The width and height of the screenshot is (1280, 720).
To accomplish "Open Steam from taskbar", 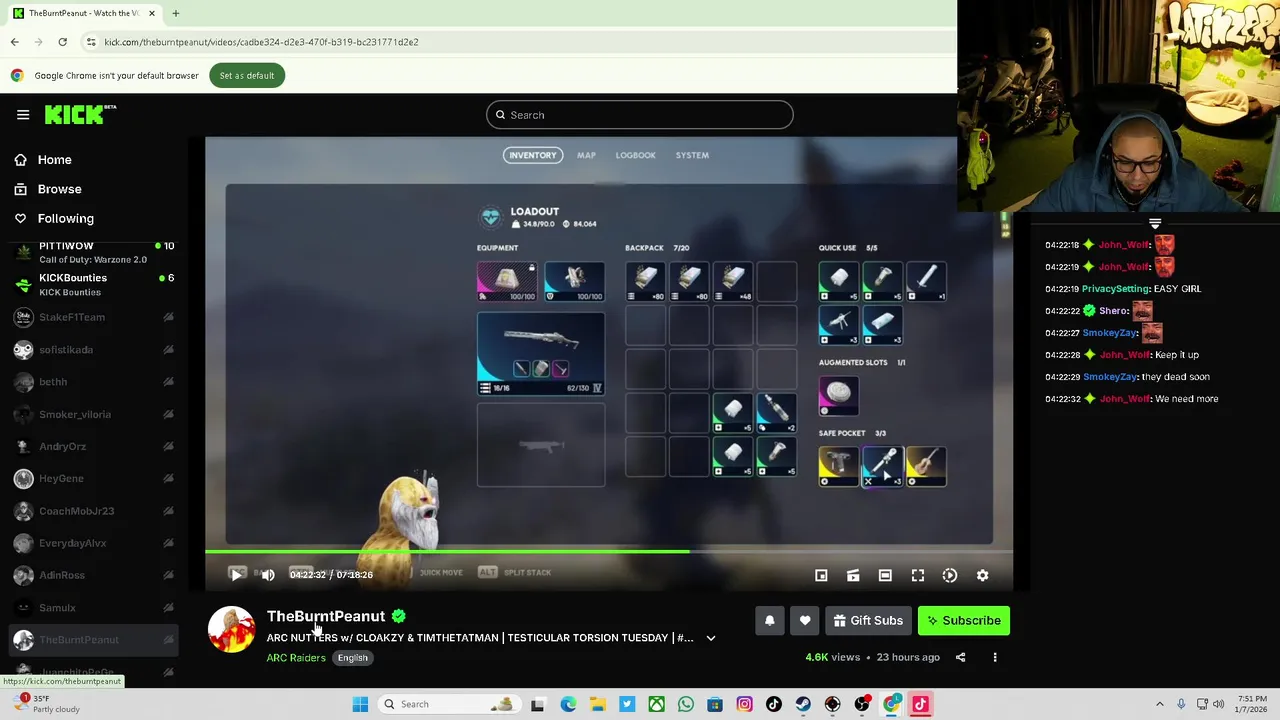I will pos(803,704).
